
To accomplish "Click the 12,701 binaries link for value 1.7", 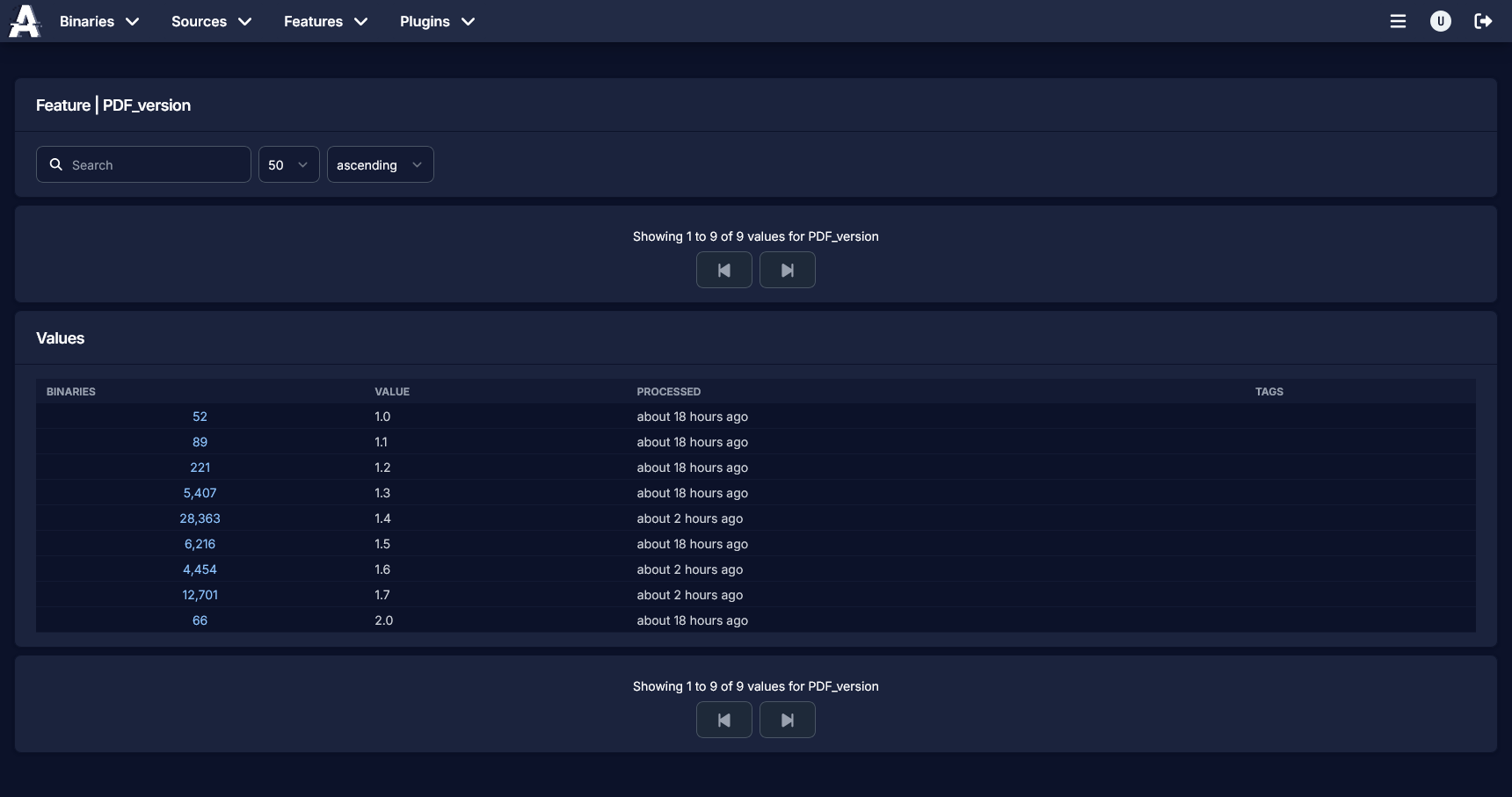I will [200, 595].
